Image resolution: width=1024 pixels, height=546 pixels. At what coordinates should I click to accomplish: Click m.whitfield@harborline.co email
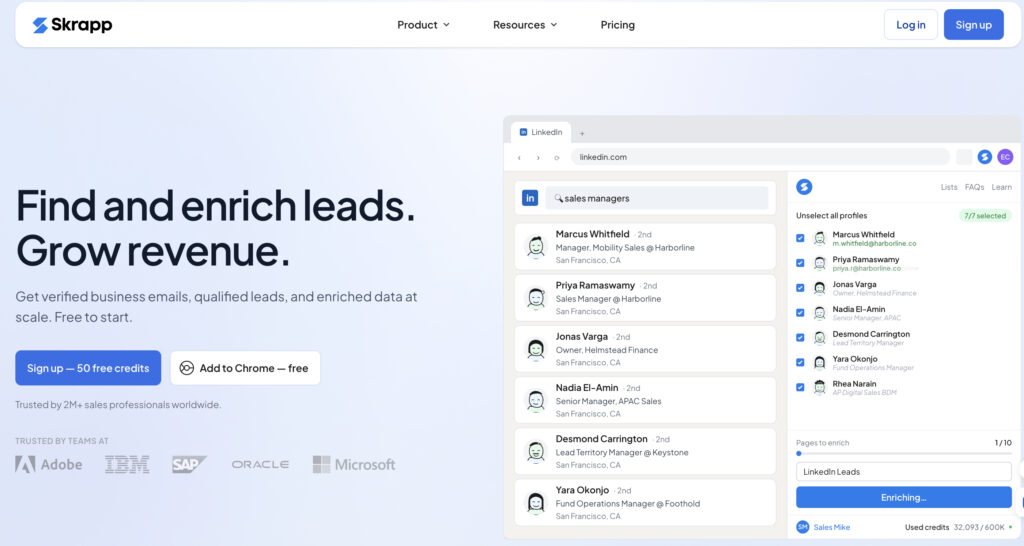click(x=874, y=244)
